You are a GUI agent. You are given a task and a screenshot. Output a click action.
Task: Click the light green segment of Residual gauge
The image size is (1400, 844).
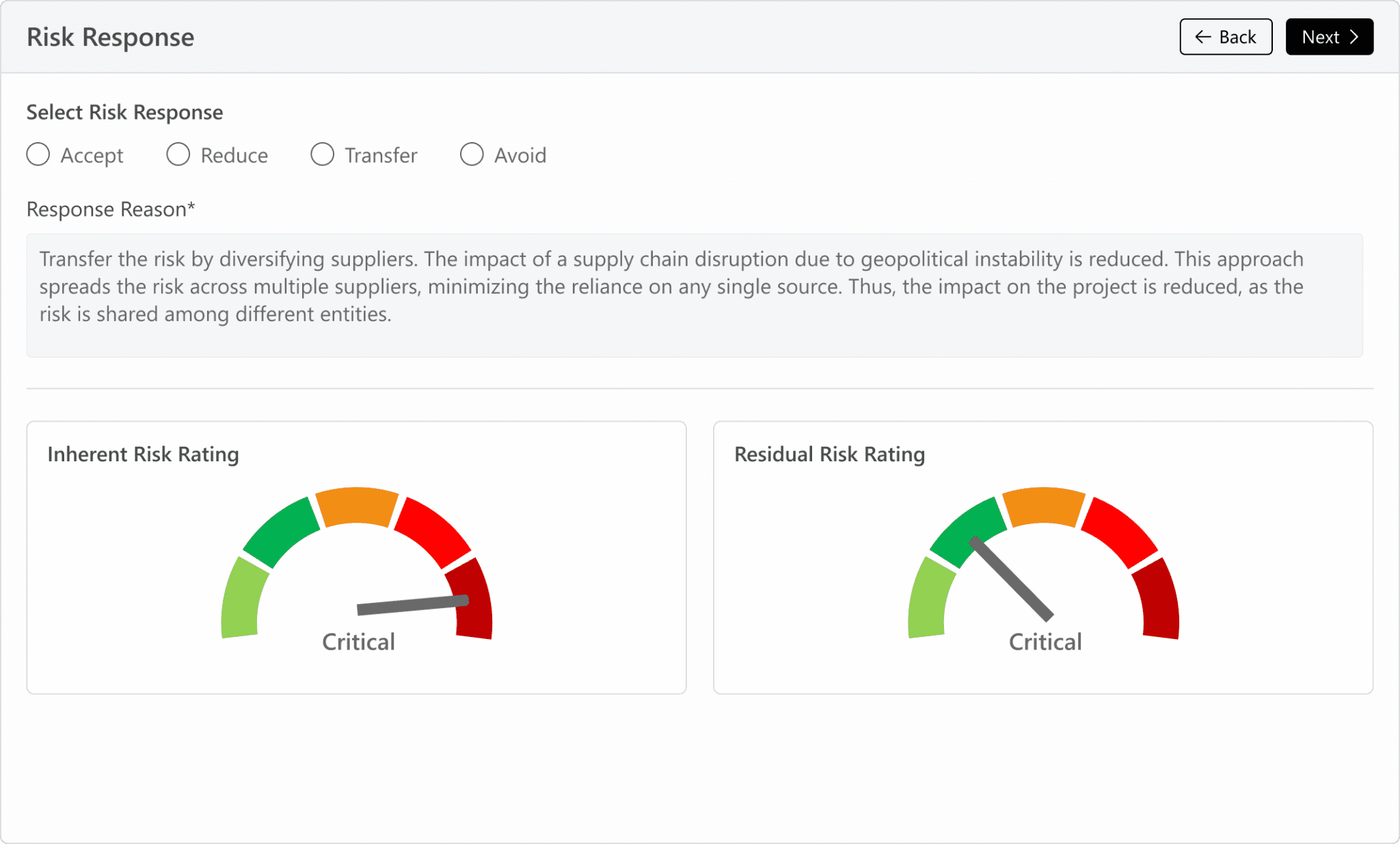point(928,600)
